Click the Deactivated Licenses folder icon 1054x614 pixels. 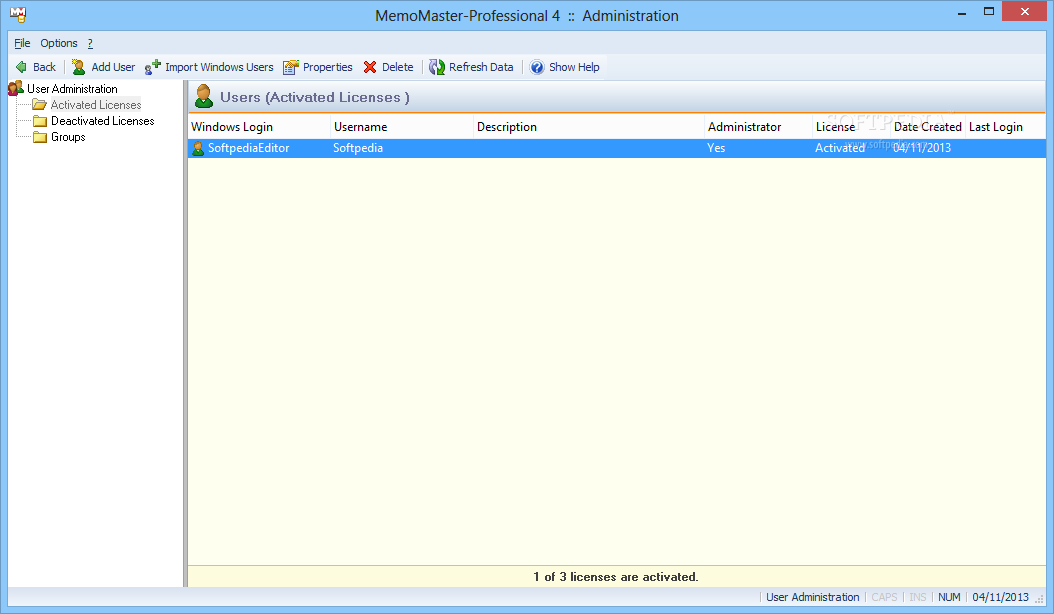[40, 121]
